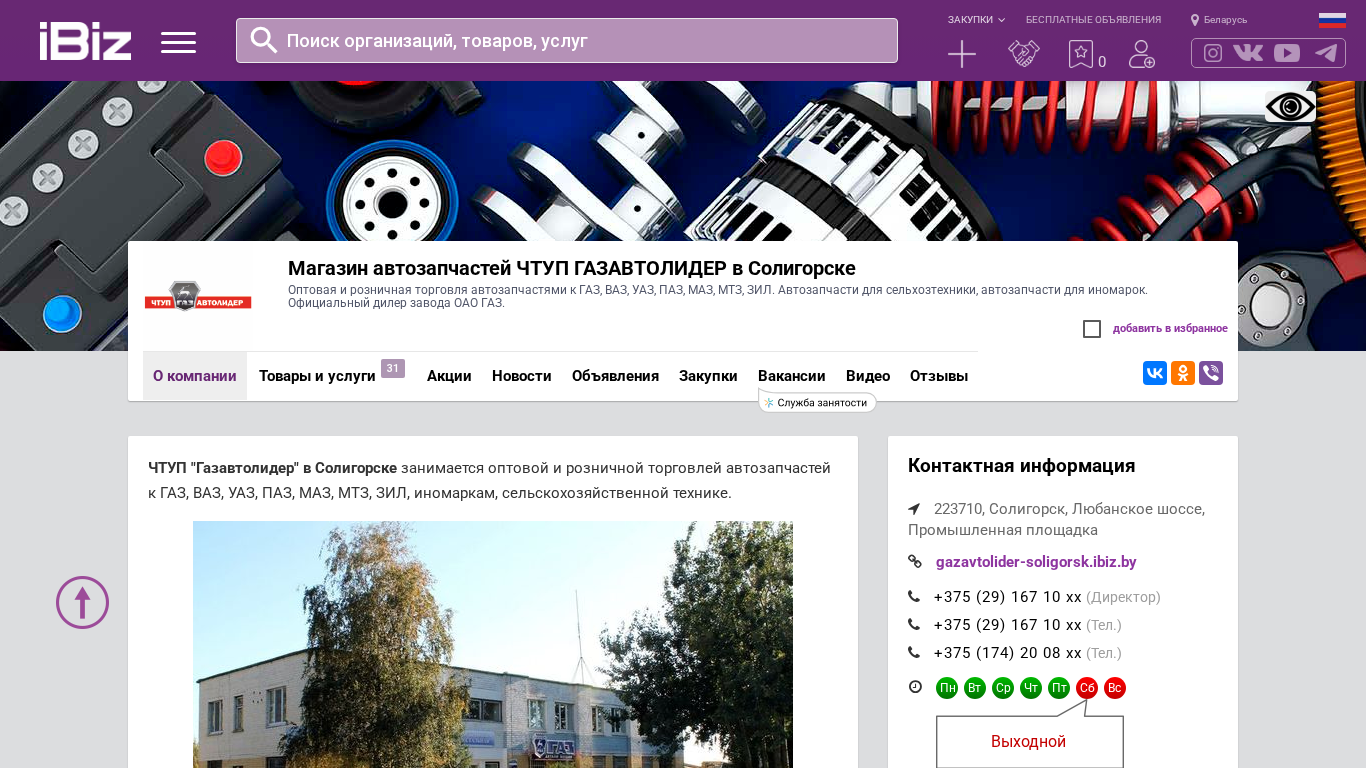Screen dimensions: 1366x768
Task: Select Thursday (Чт) schedule circle
Action: click(1031, 688)
